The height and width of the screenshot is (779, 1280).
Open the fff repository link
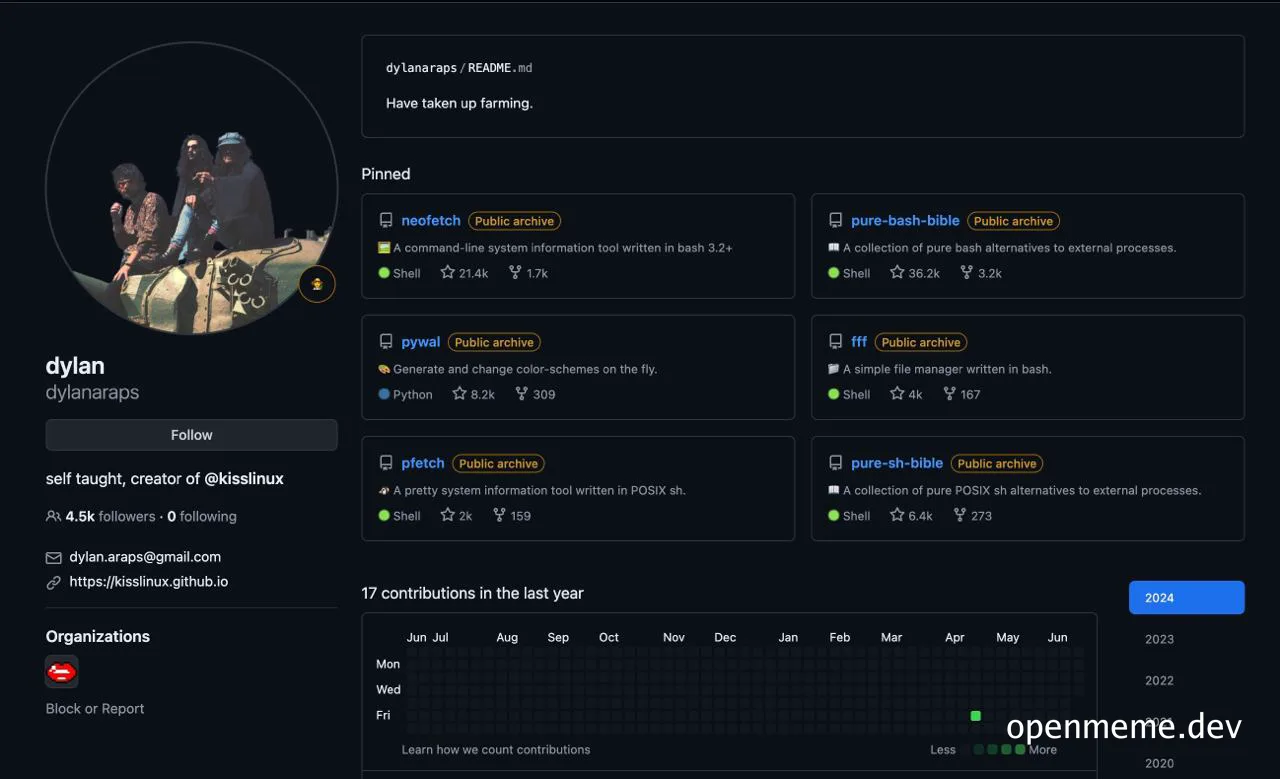click(859, 342)
